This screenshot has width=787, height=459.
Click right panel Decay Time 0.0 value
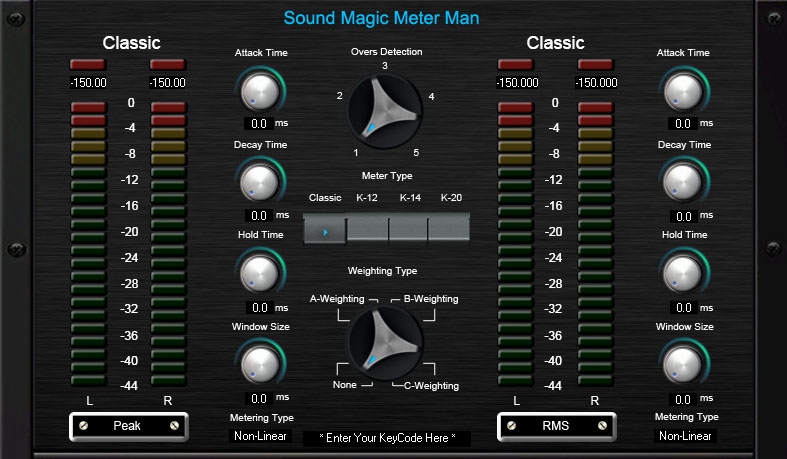(x=684, y=217)
